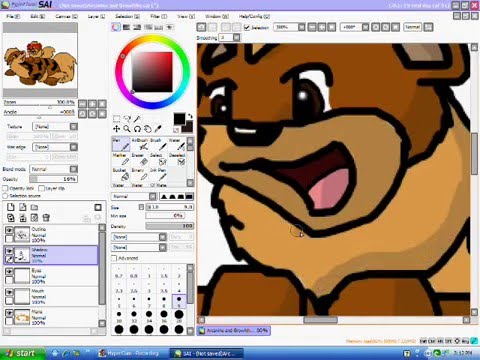Activate the Eyedropper color picker tool
480x360 pixels.
coord(158,129)
